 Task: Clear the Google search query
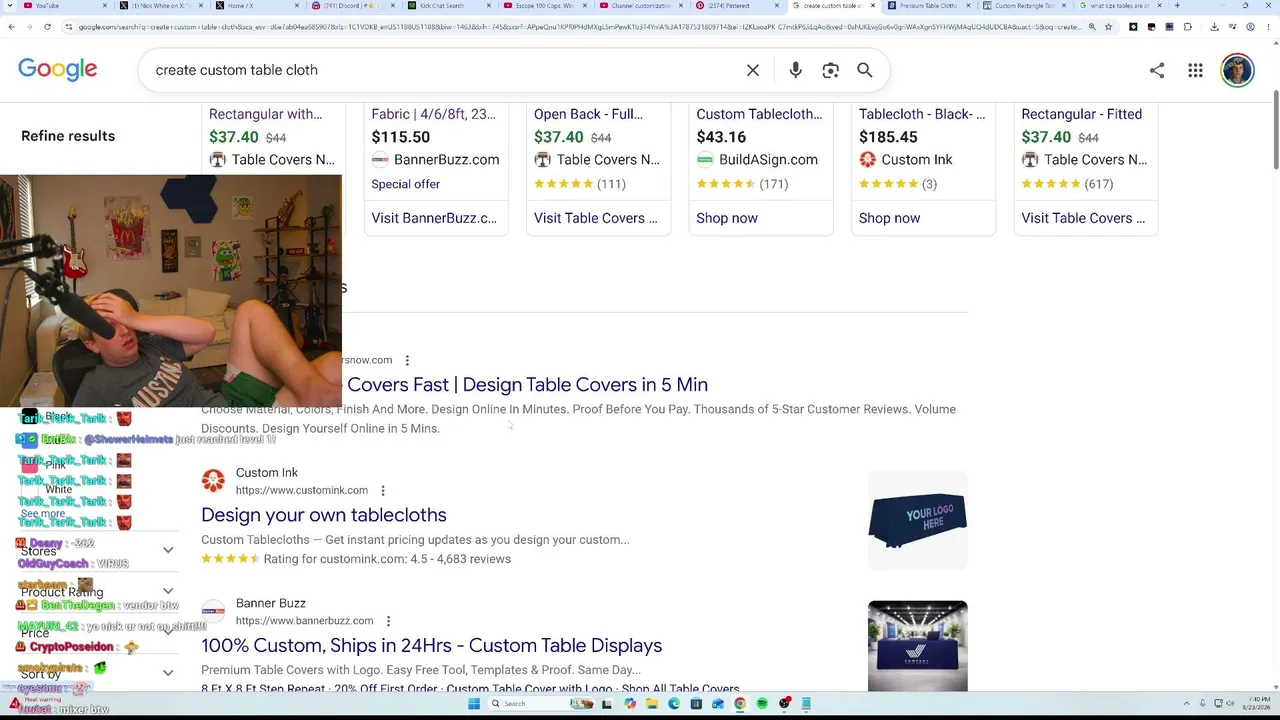753,70
